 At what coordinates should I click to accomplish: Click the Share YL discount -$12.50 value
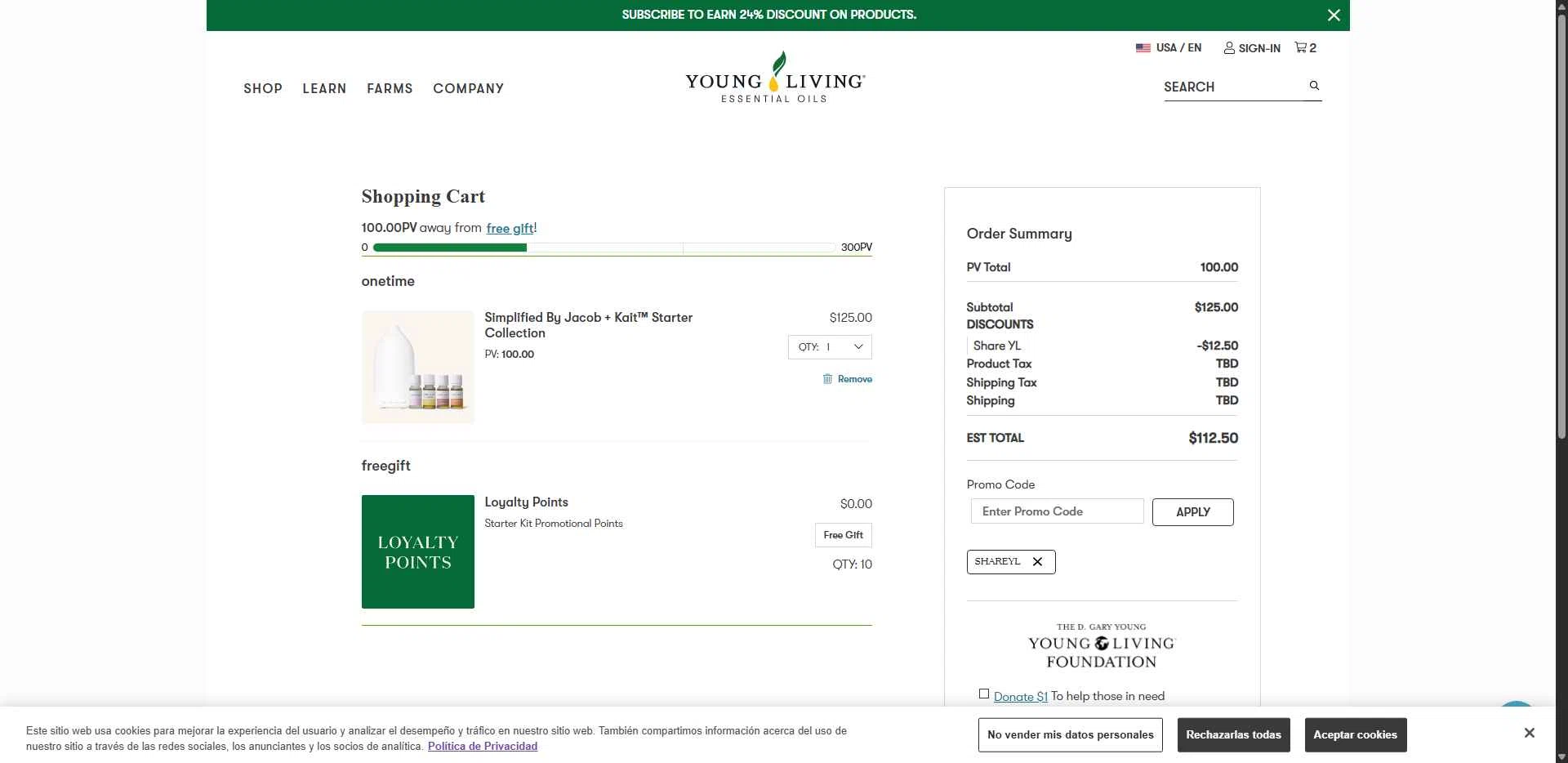(x=1217, y=346)
